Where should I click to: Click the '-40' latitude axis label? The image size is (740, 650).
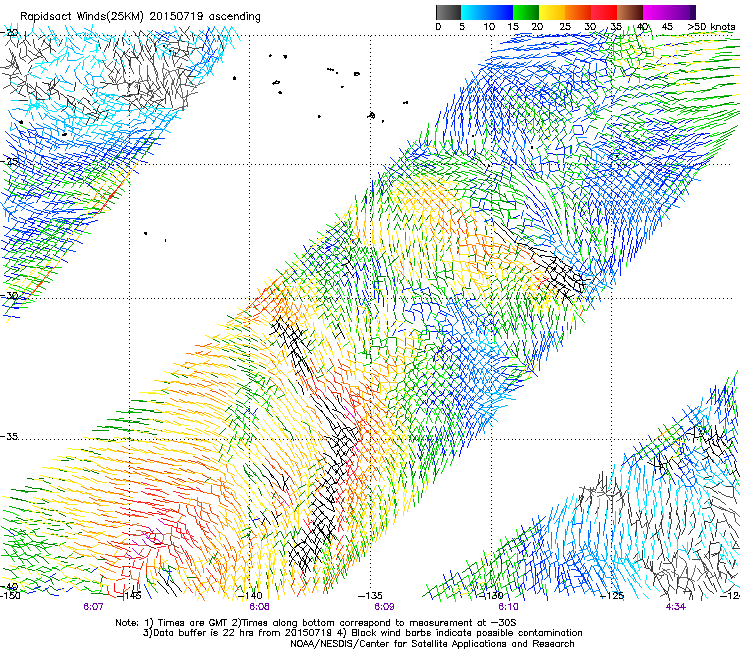click(9, 587)
